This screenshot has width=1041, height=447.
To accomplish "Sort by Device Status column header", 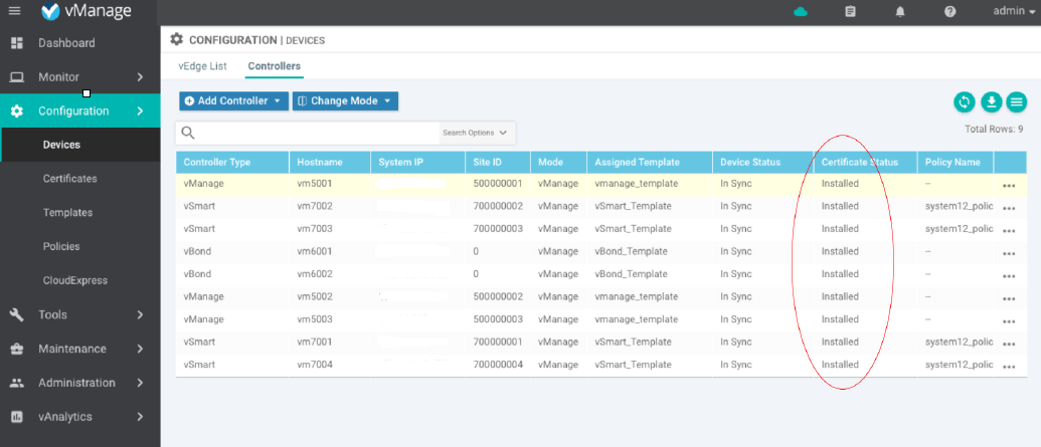I will 763,162.
